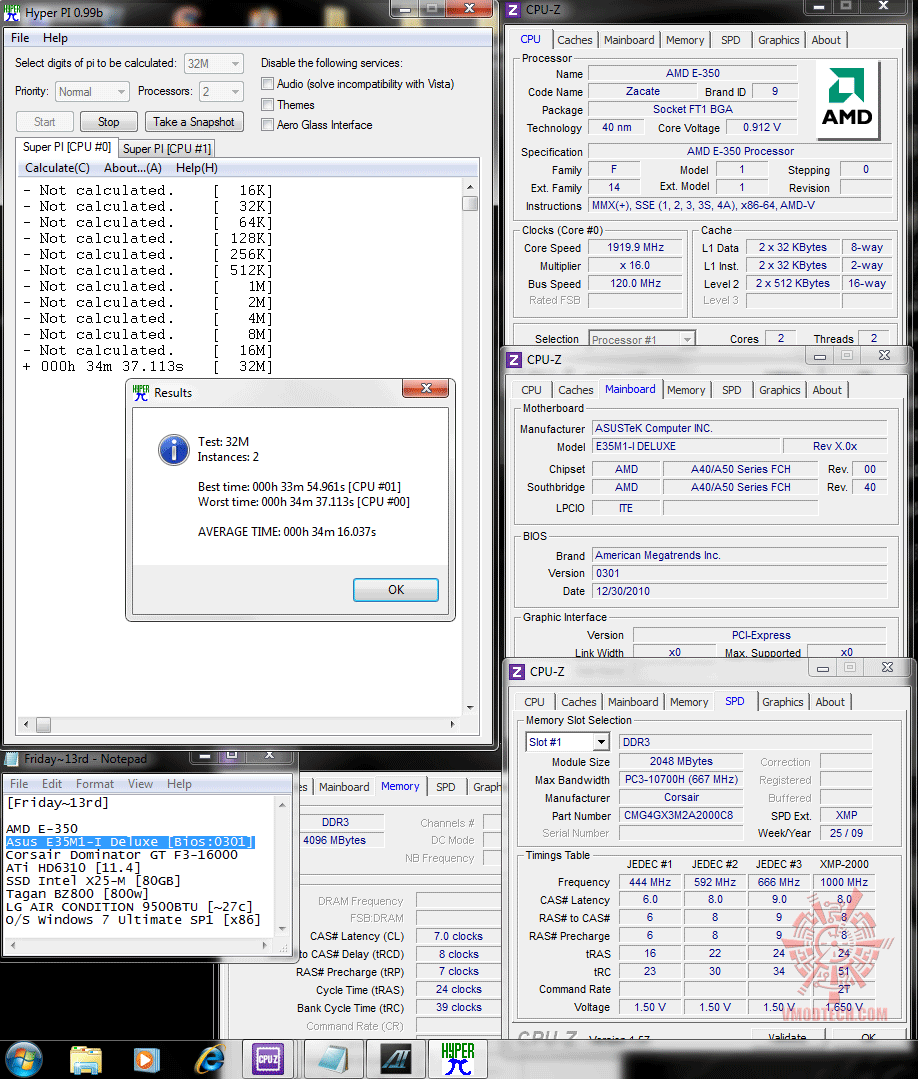The height and width of the screenshot is (1079, 918).
Task: Open Notepad Edit menu
Action: 52,784
